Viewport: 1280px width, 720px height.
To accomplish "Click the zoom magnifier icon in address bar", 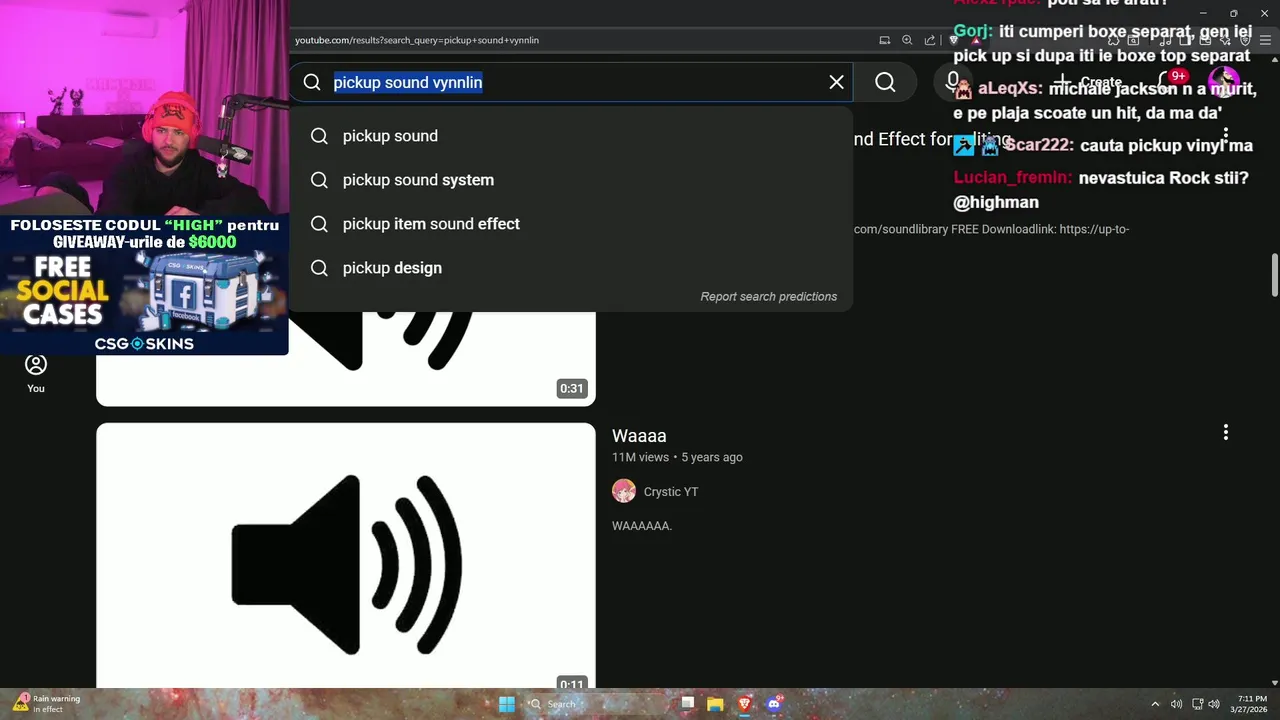I will tap(907, 40).
